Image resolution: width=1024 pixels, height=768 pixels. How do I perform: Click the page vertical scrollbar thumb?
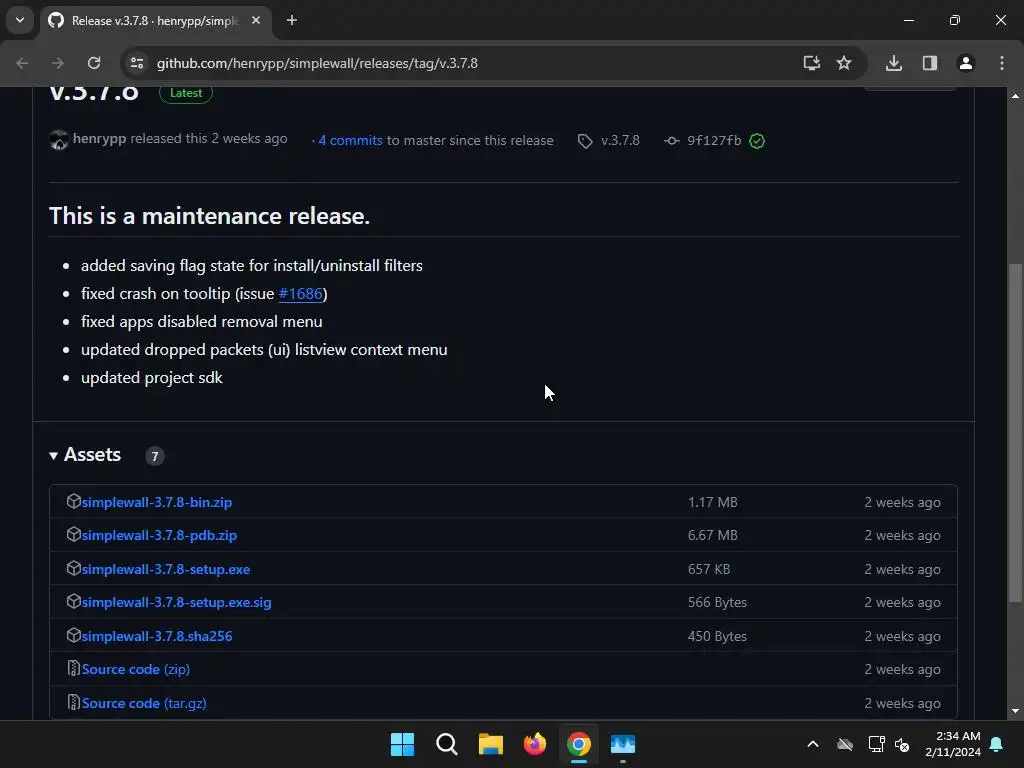coord(1015,432)
